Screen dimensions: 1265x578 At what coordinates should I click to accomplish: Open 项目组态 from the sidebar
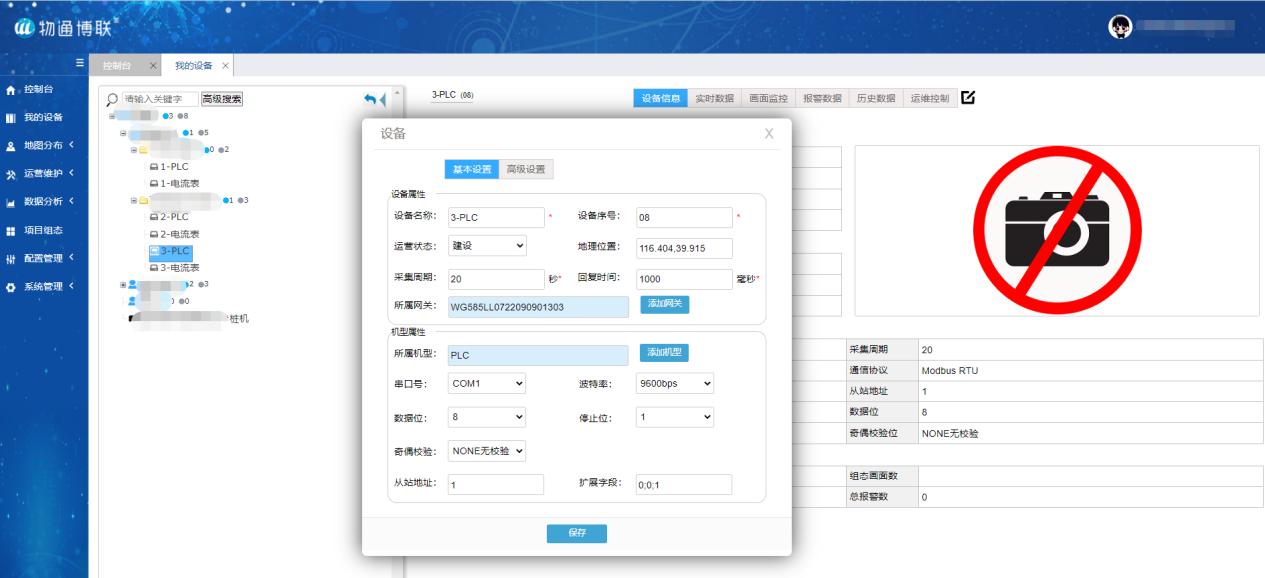(42, 230)
